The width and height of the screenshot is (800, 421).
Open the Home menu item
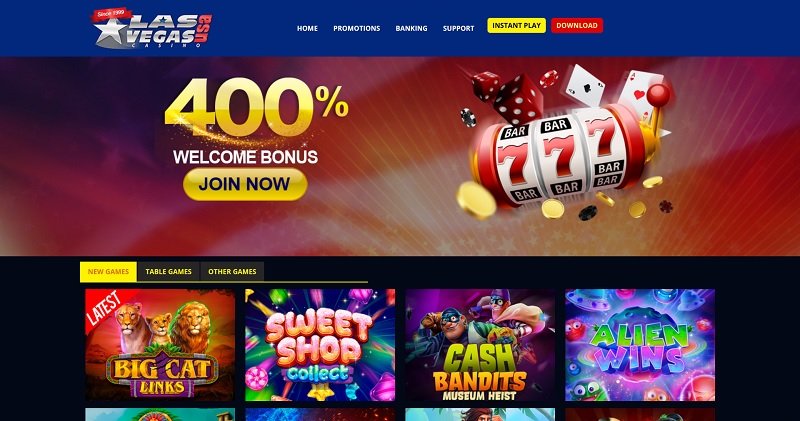[x=307, y=29]
